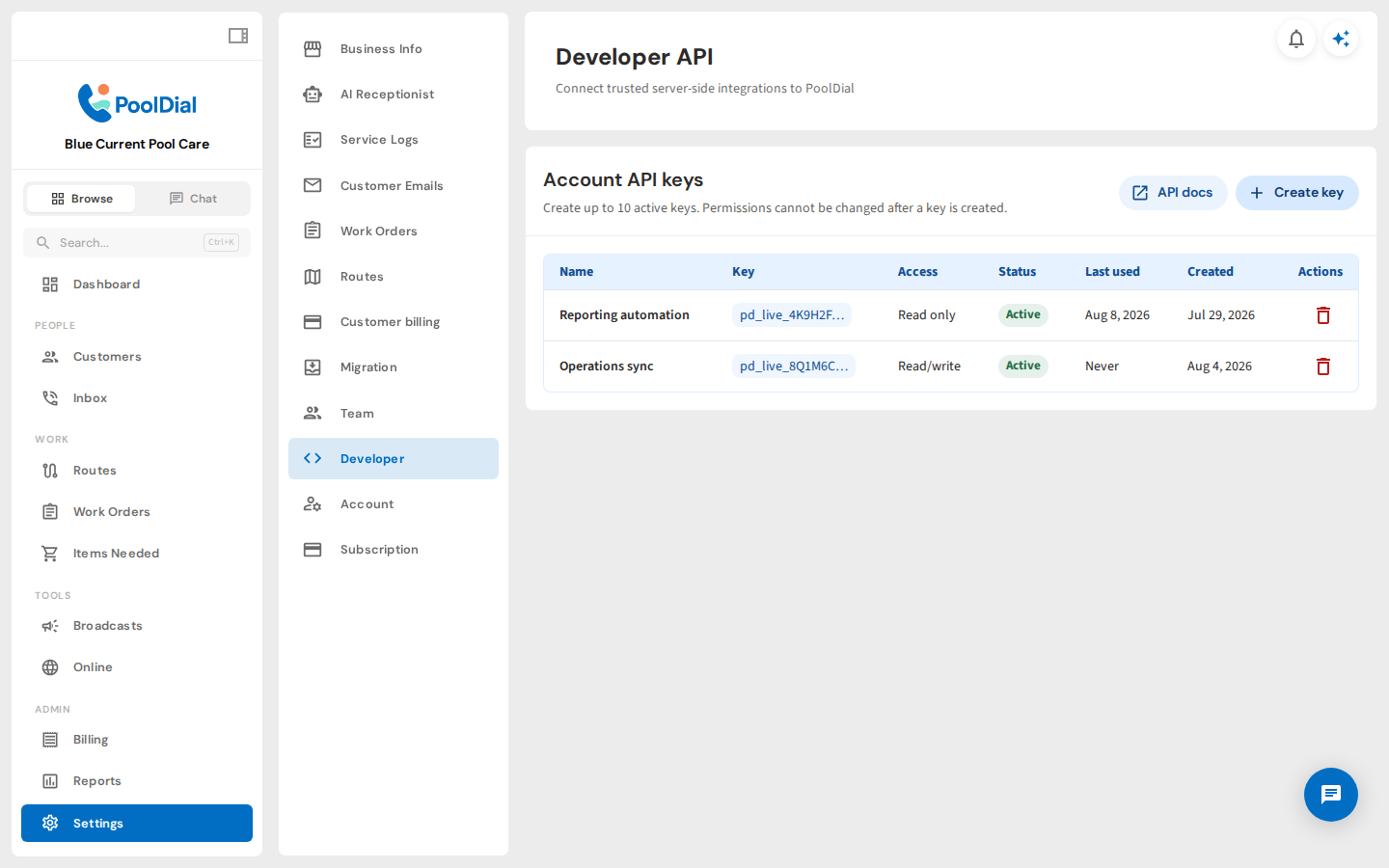Click the Customers people icon

click(50, 357)
